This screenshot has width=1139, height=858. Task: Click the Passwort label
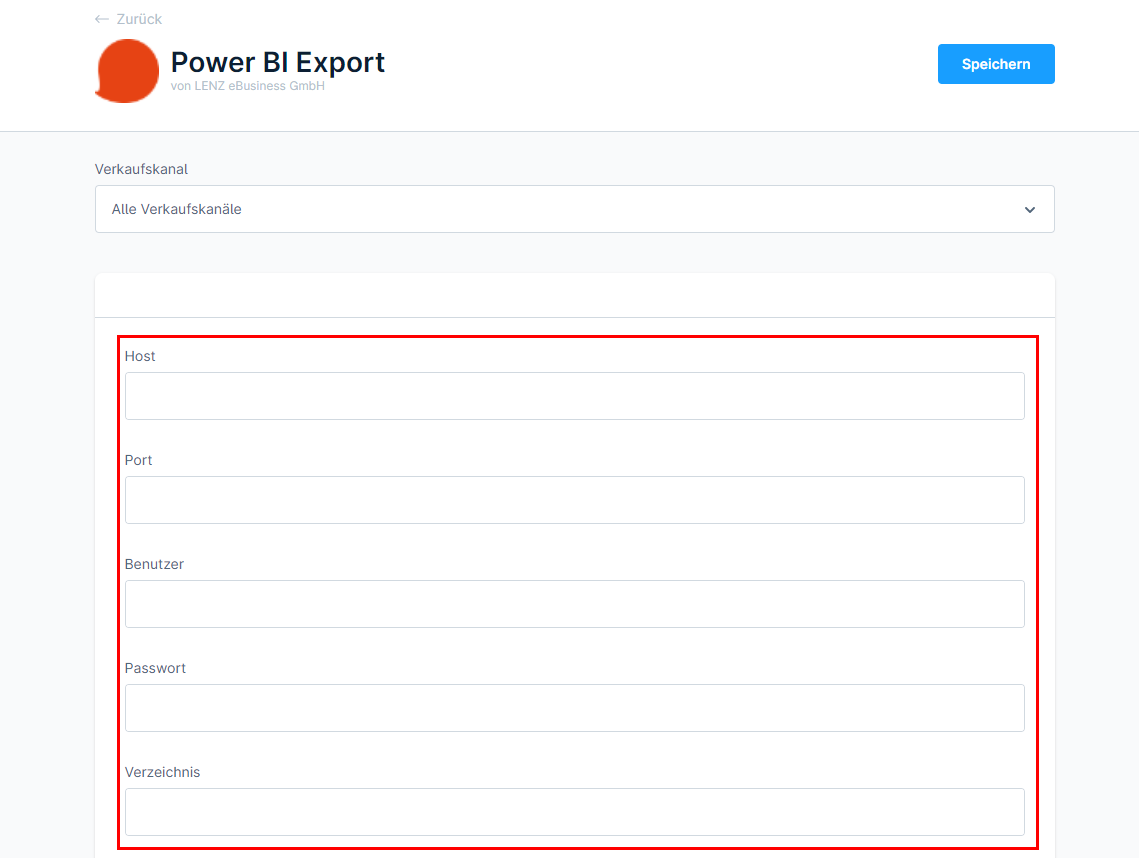tap(155, 668)
